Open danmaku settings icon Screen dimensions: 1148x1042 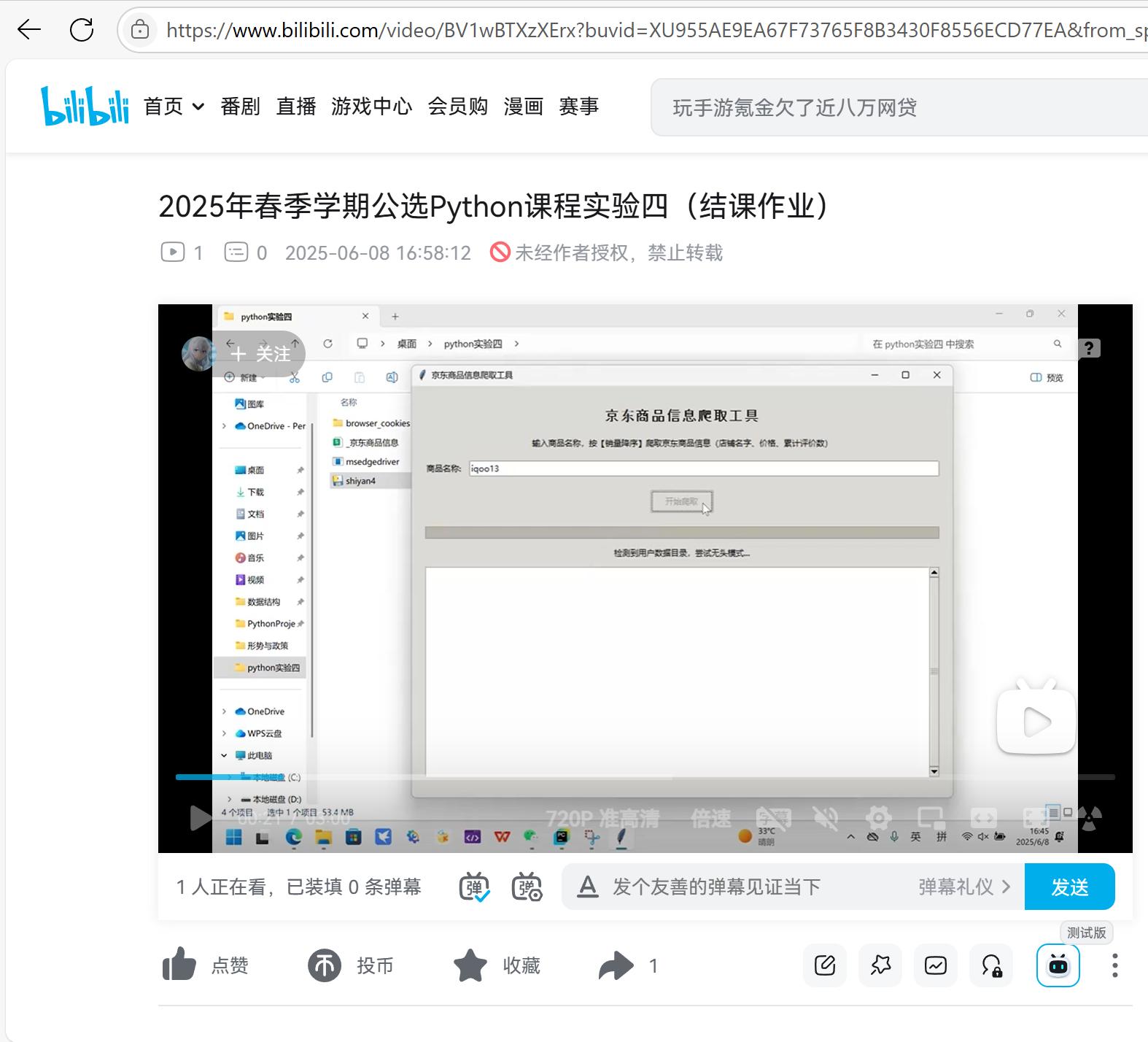pyautogui.click(x=527, y=887)
